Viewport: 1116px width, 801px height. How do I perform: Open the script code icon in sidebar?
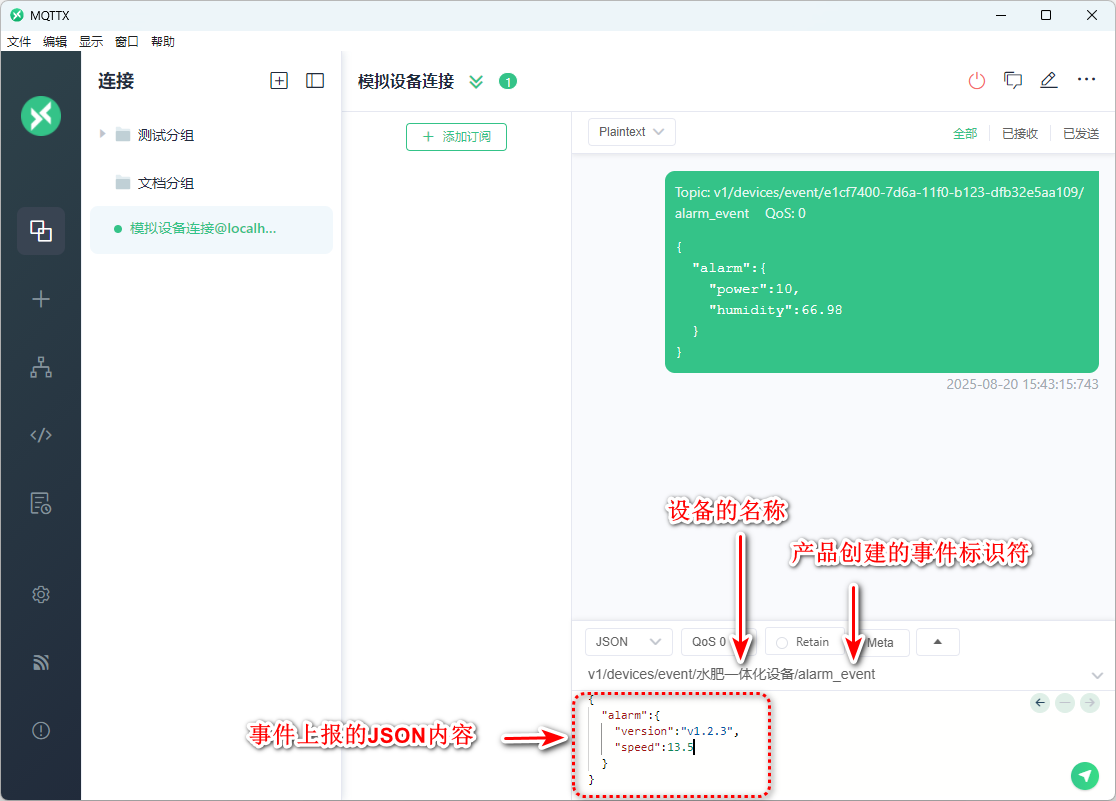coord(41,435)
